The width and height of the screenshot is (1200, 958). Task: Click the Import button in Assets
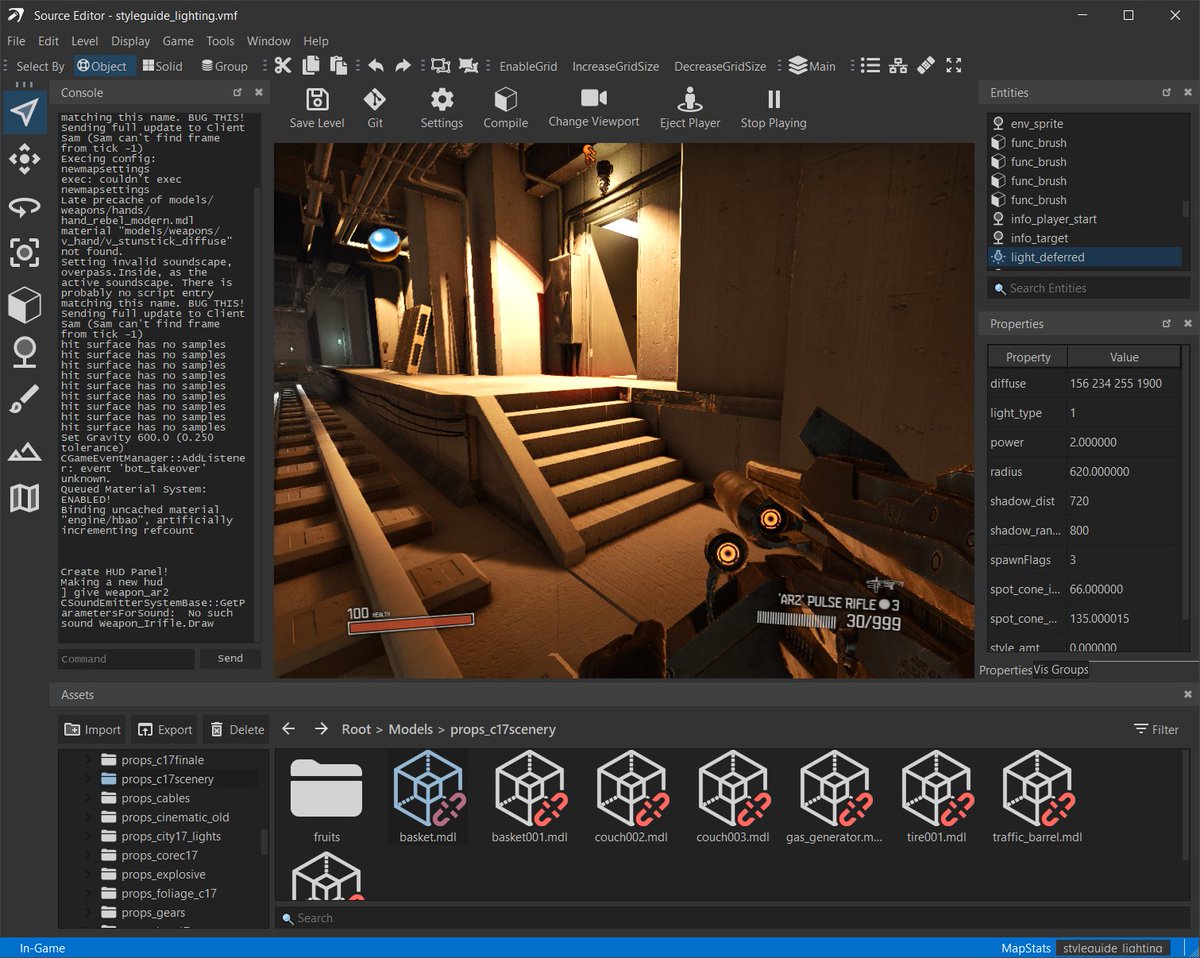point(92,729)
